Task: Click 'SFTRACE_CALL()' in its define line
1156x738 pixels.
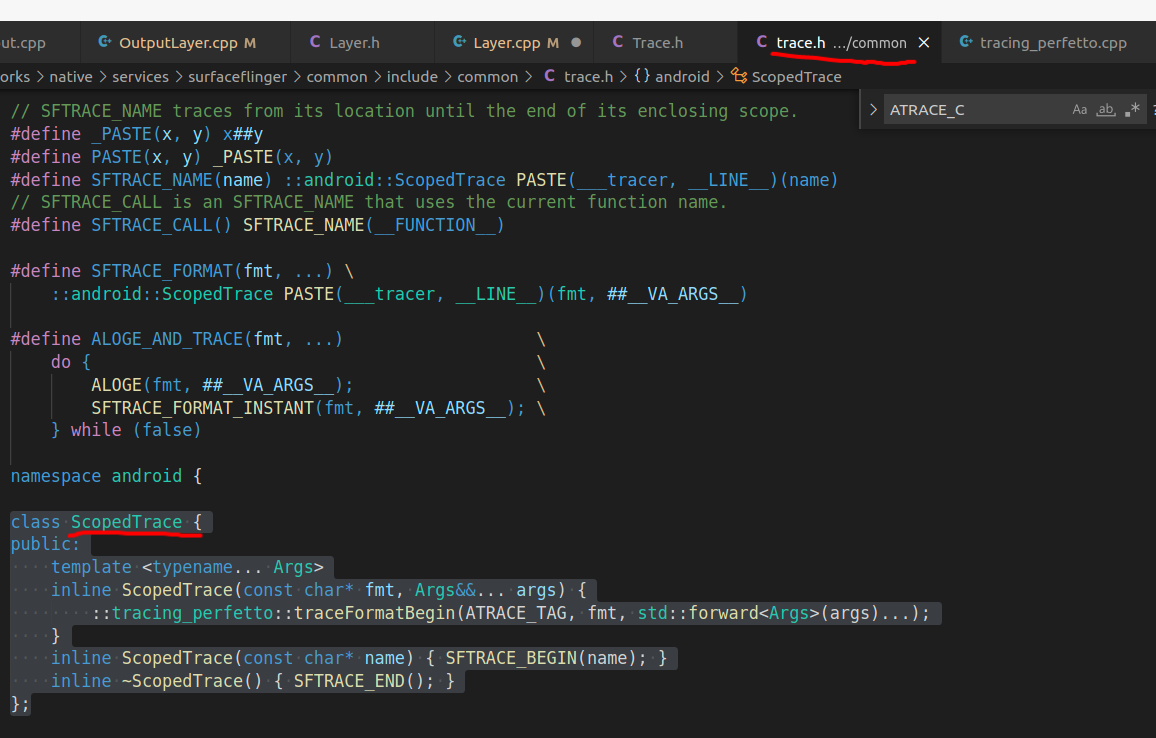Action: 161,225
